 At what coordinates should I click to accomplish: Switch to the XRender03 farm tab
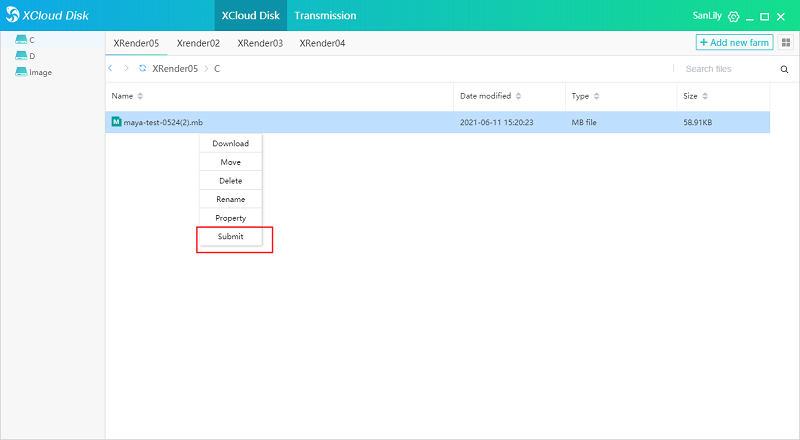260,43
